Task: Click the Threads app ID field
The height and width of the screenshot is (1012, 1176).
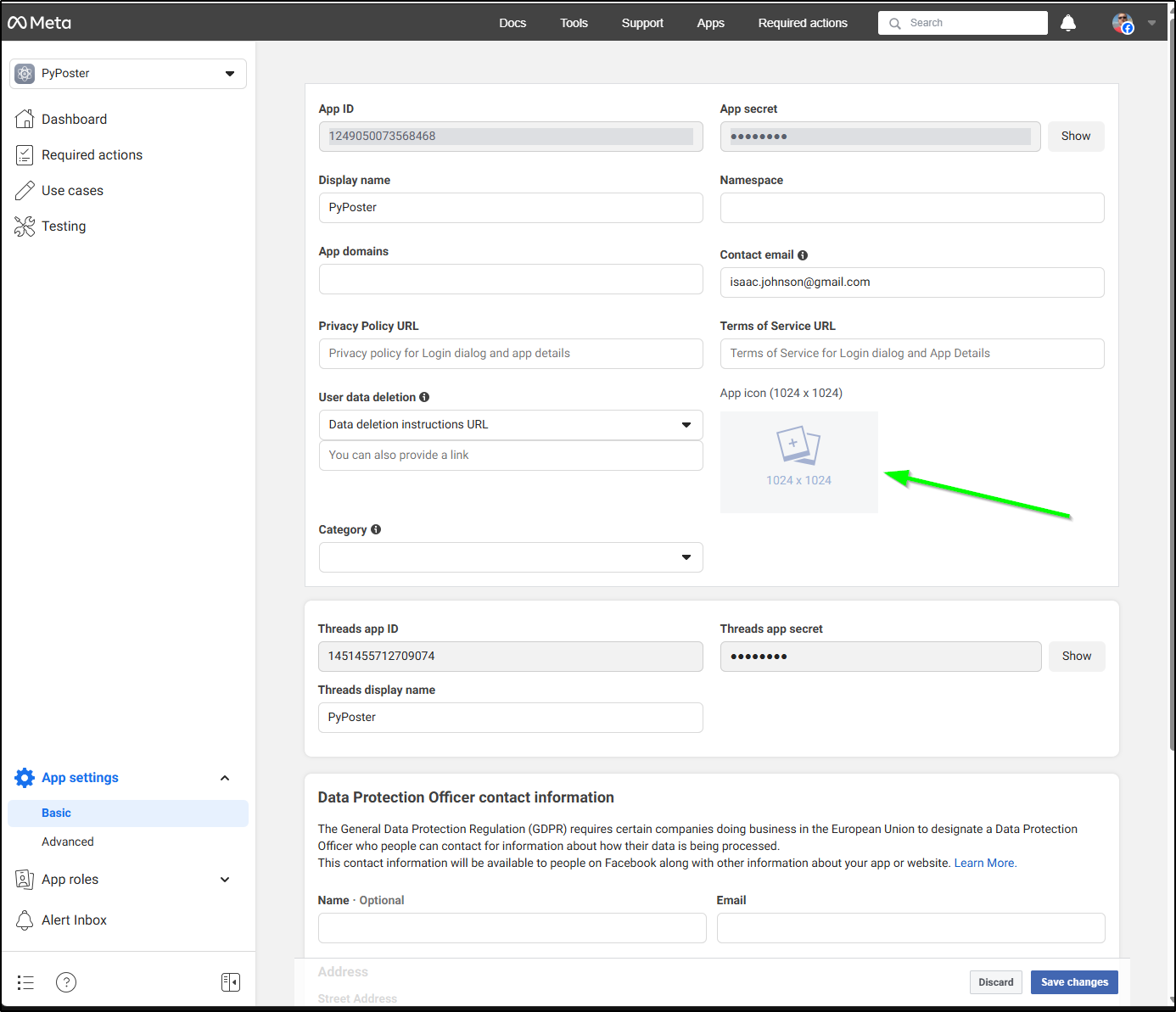Action: [511, 657]
